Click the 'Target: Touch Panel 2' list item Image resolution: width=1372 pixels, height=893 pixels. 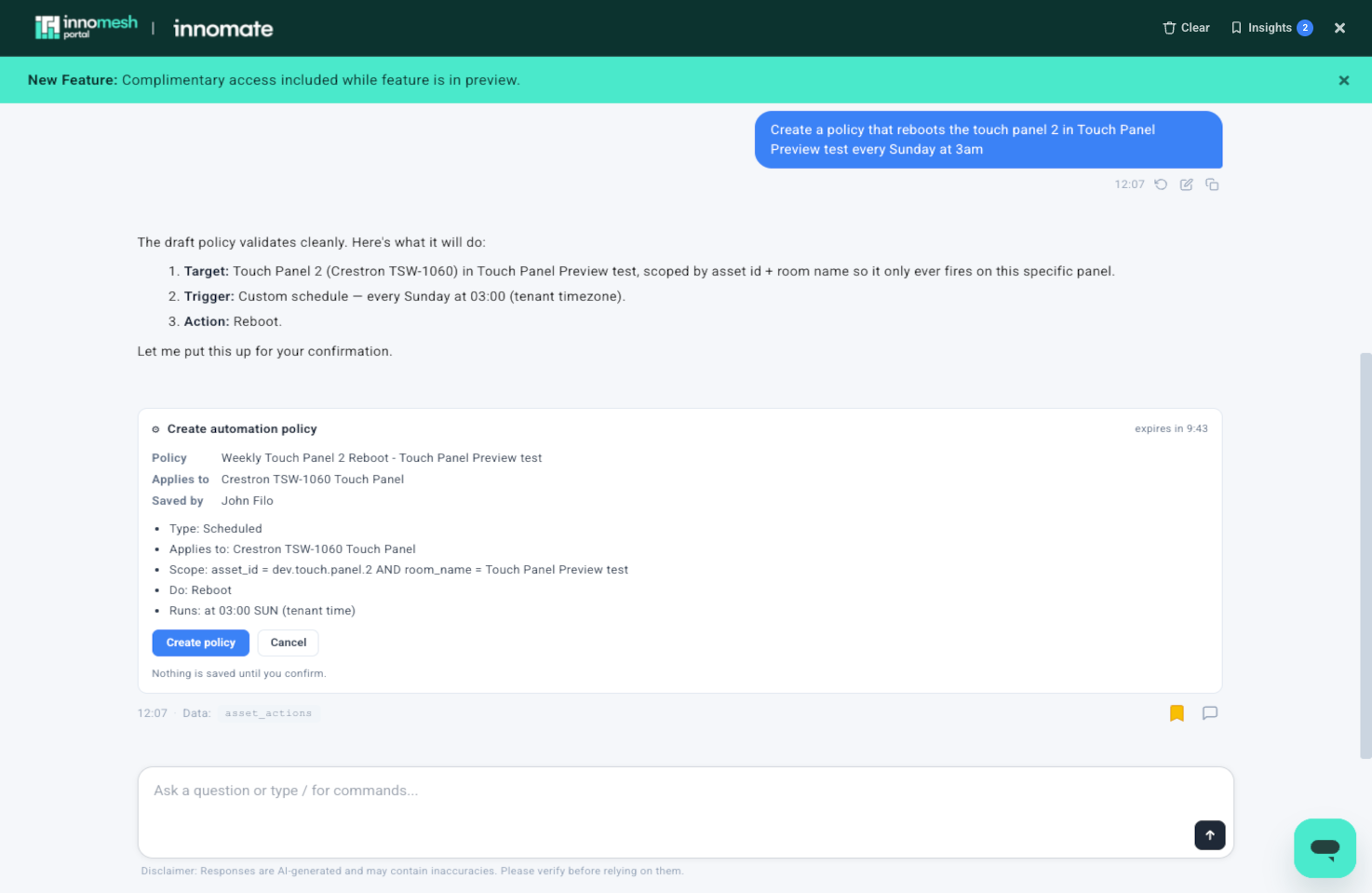(650, 271)
